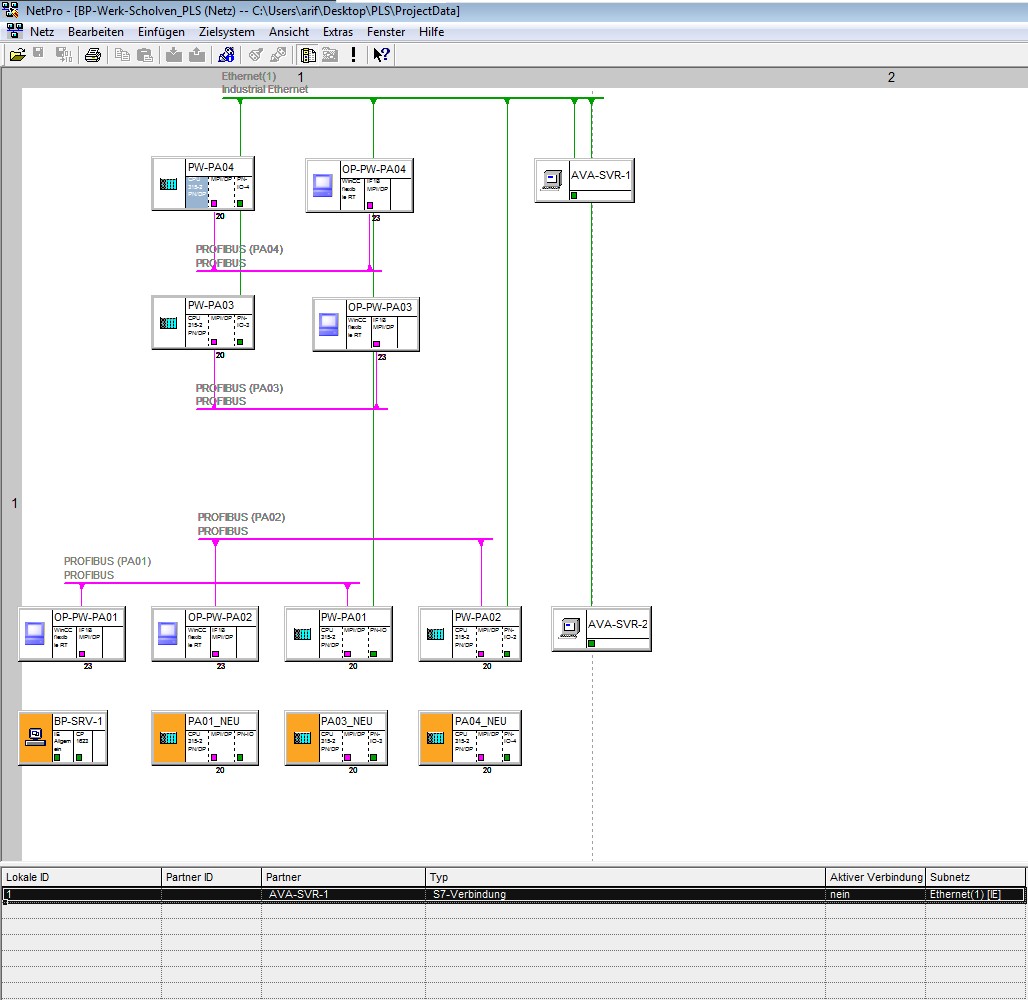Click the context Help arrow-question icon
The image size is (1028, 1000).
click(382, 55)
